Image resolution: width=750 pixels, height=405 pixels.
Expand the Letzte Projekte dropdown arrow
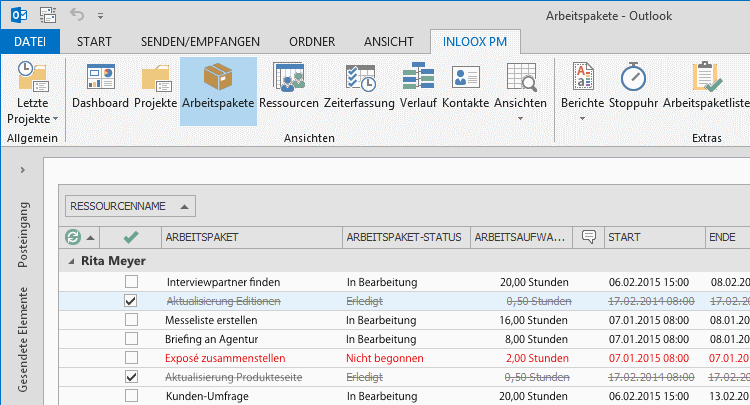tap(55, 119)
